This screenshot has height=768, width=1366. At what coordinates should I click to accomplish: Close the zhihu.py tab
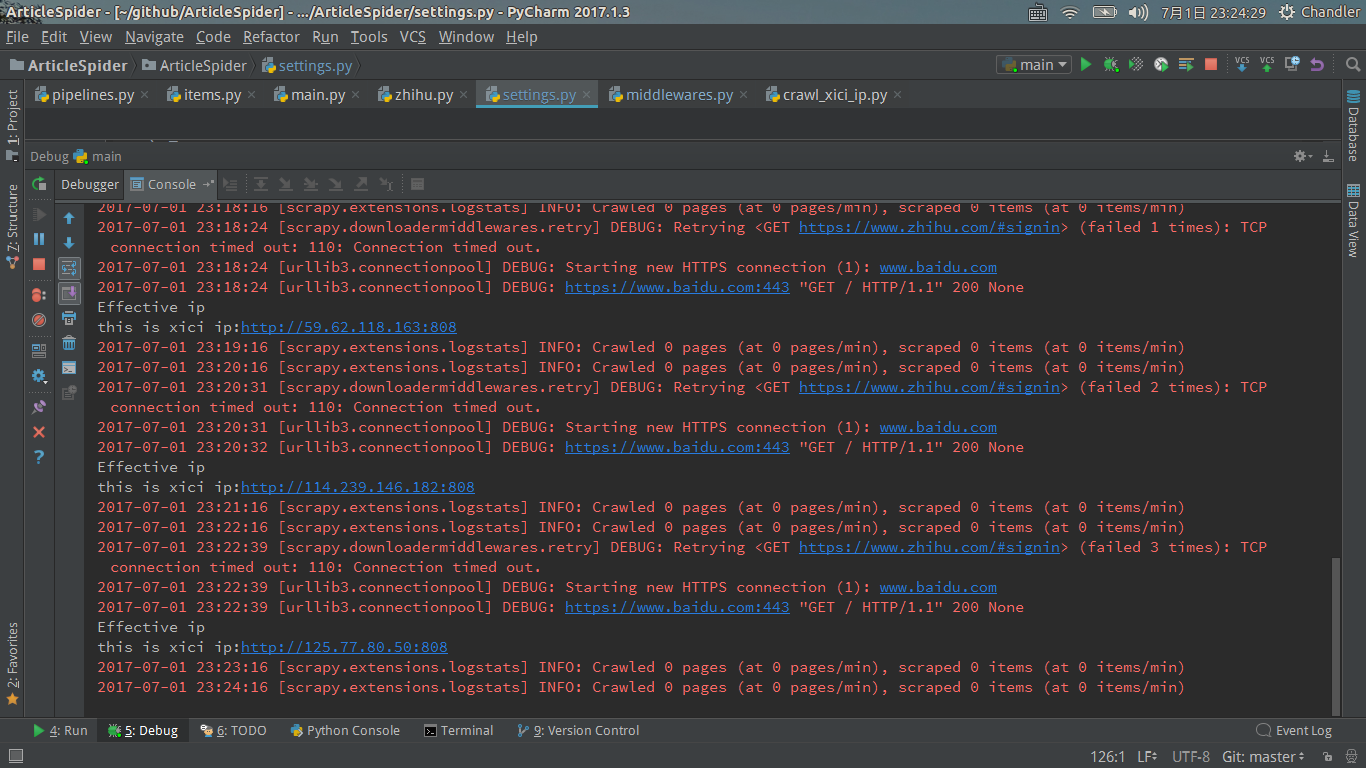click(x=466, y=95)
